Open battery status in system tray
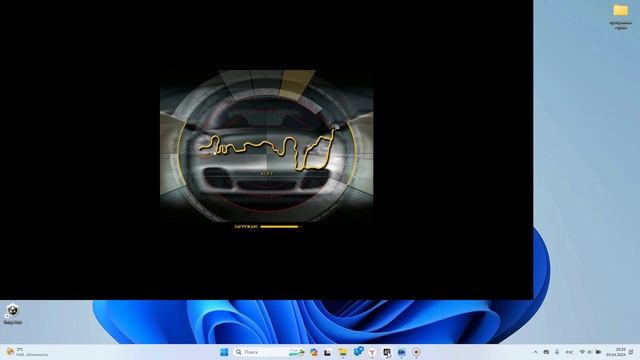640x360 pixels. click(598, 352)
